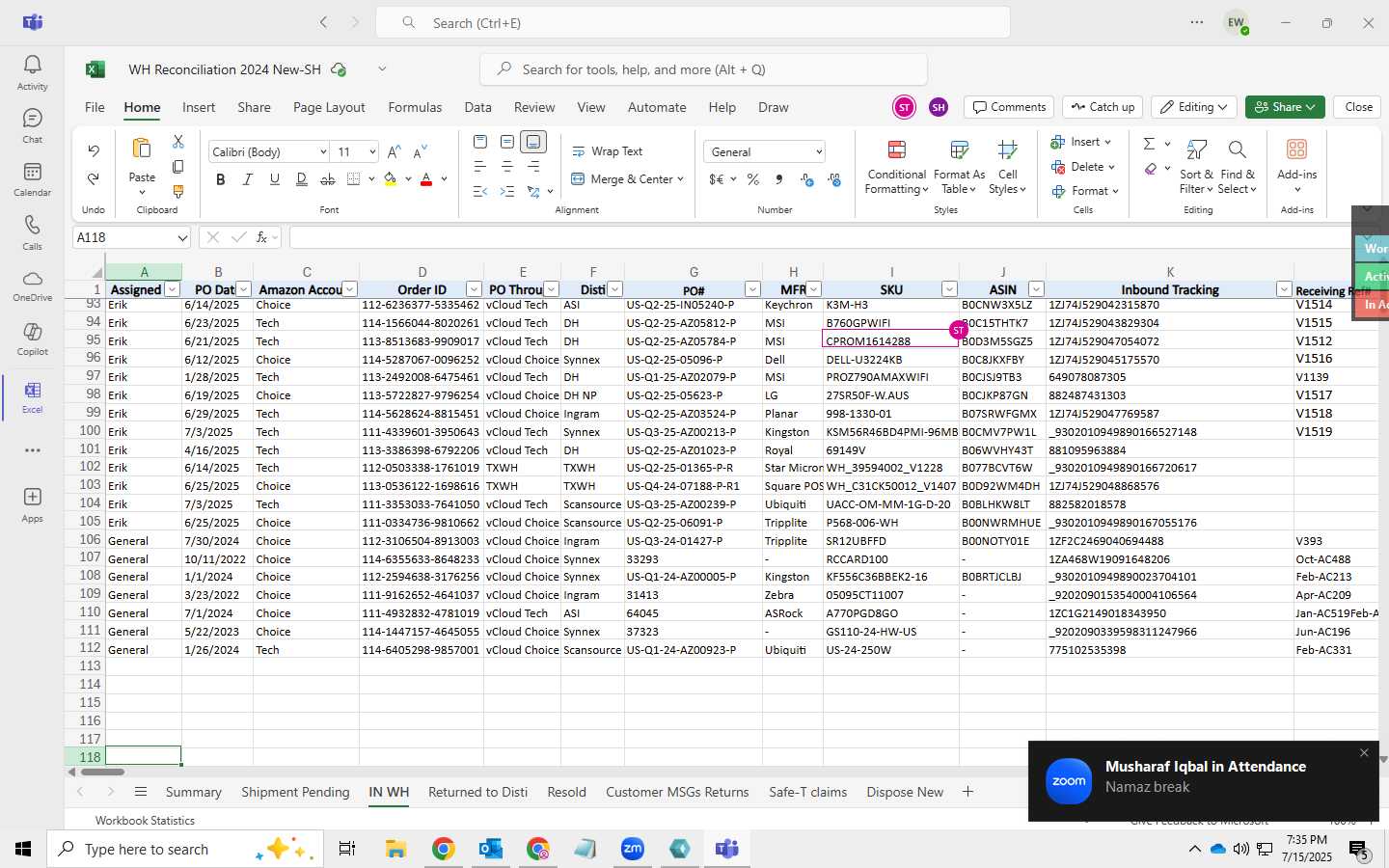Image resolution: width=1389 pixels, height=868 pixels.
Task: Toggle Wrap Text
Action: [x=608, y=151]
